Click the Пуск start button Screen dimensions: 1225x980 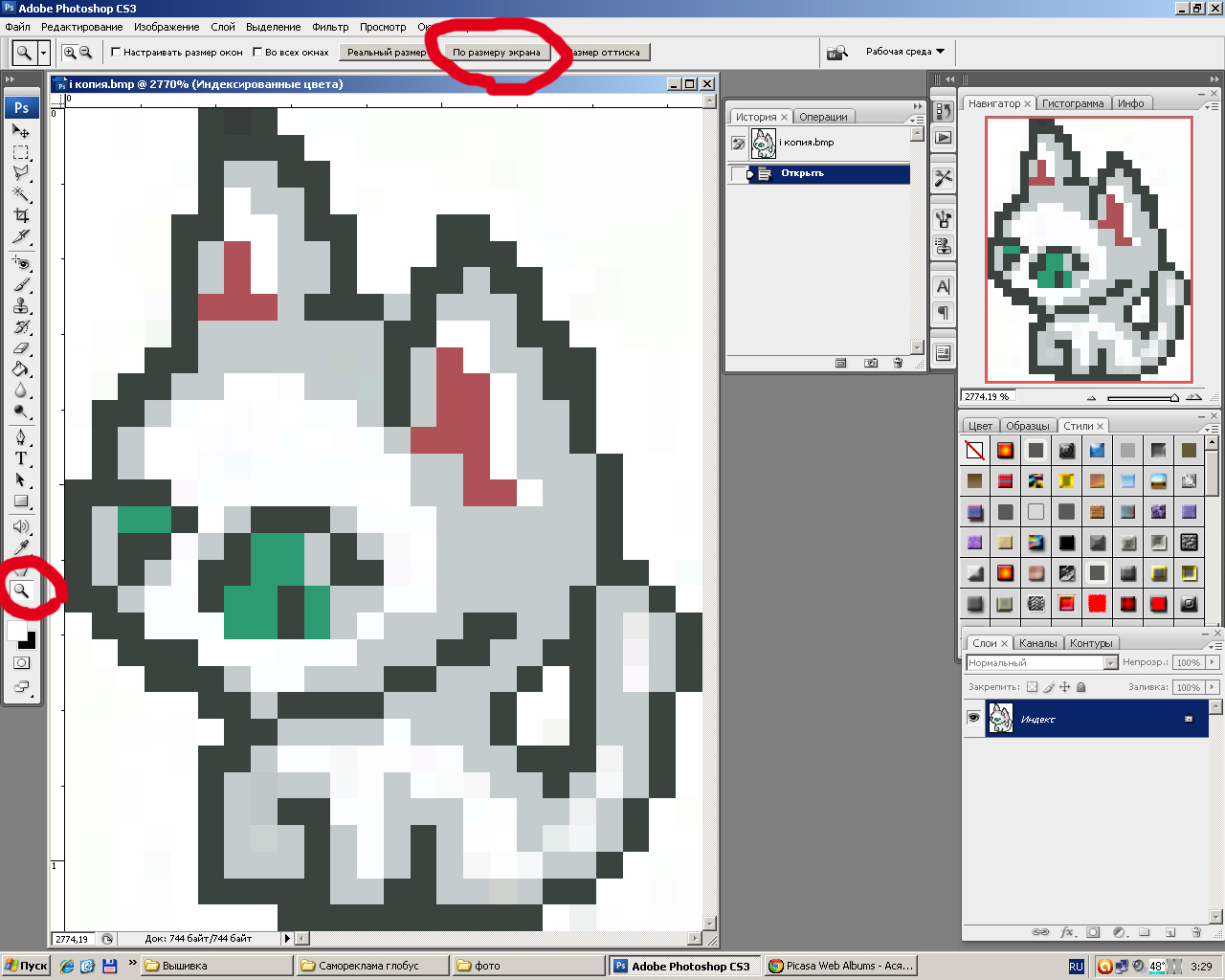pos(26,966)
